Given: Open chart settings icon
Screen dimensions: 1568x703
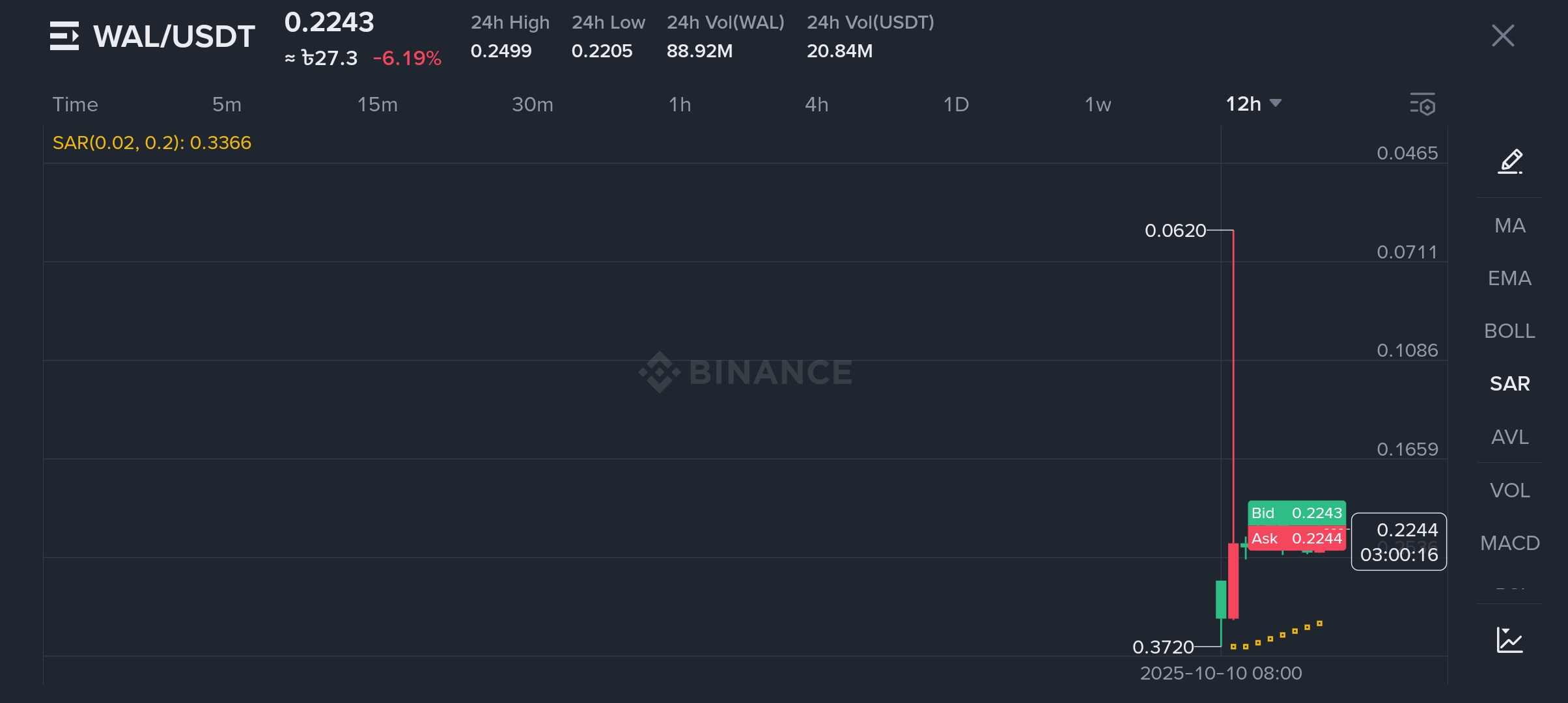Looking at the screenshot, I should click(x=1423, y=104).
